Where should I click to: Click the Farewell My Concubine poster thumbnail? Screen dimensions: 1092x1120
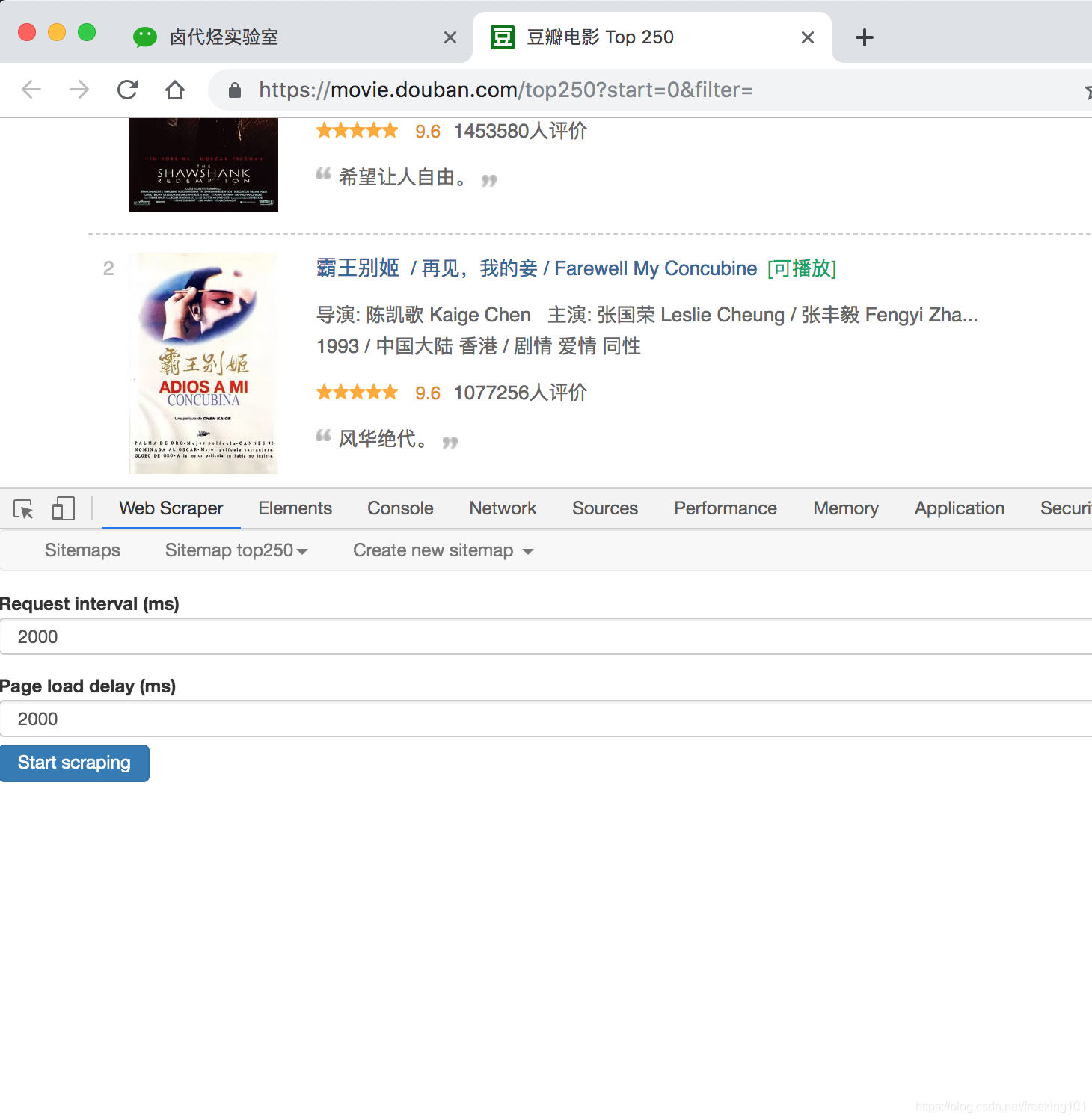203,363
